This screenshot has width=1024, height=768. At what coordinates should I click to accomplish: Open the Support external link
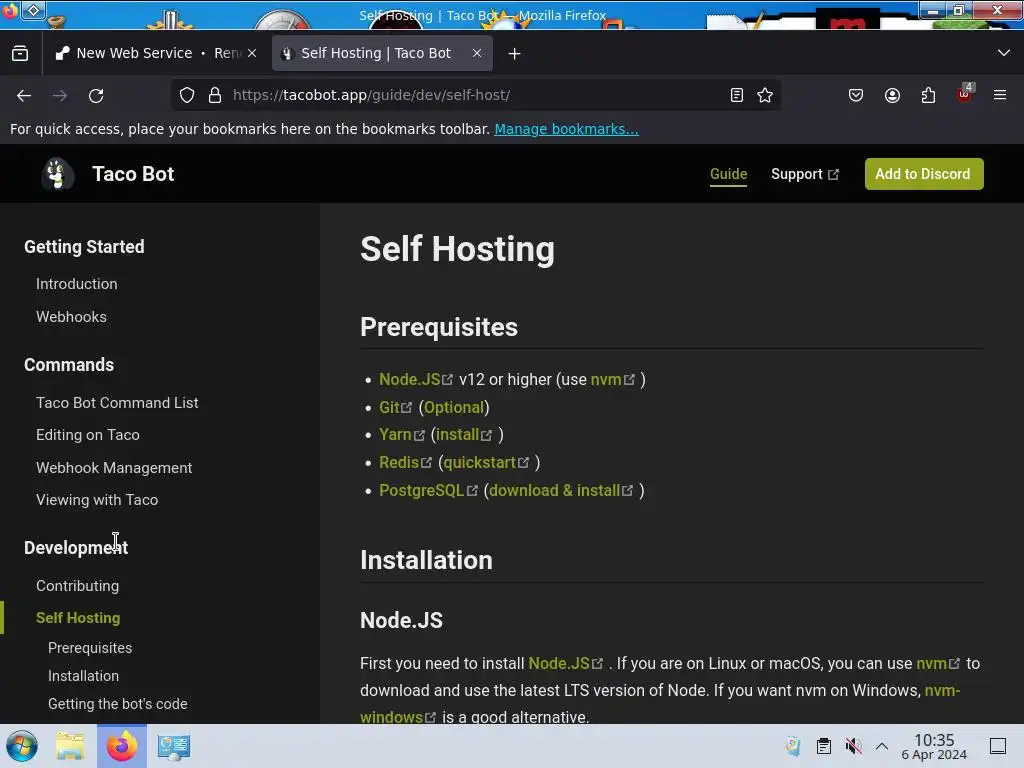tap(805, 174)
